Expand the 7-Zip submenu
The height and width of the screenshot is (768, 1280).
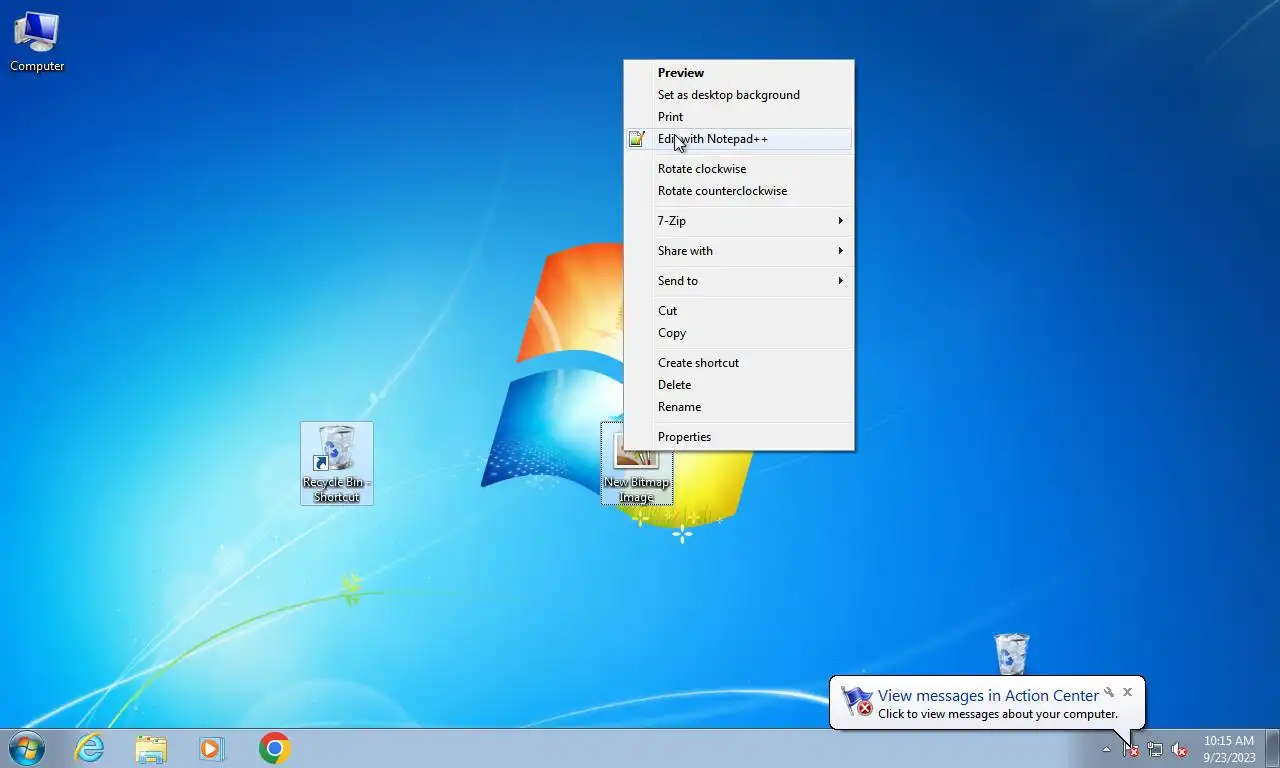(x=739, y=221)
